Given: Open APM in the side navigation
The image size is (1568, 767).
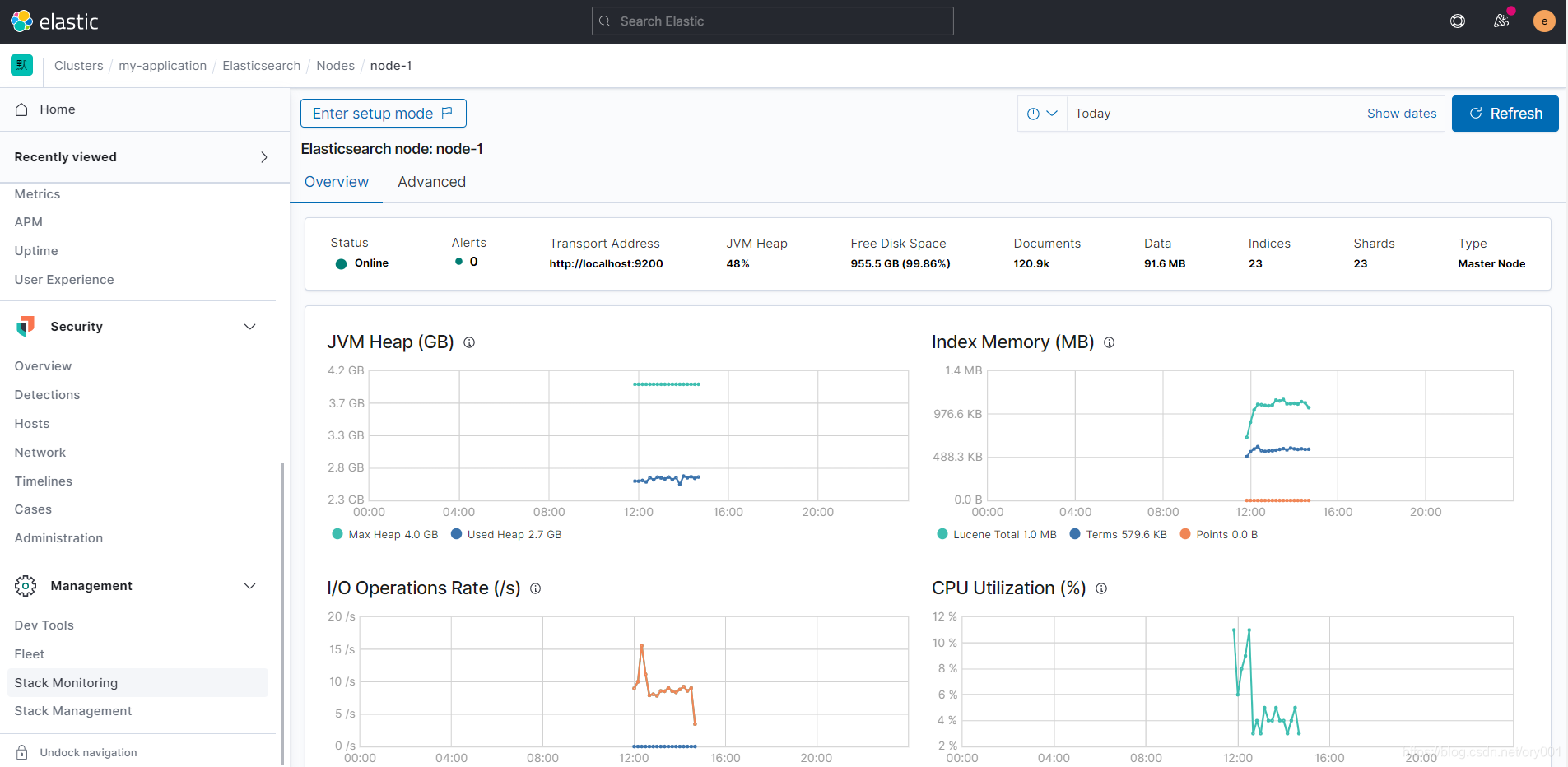Looking at the screenshot, I should click(x=29, y=222).
